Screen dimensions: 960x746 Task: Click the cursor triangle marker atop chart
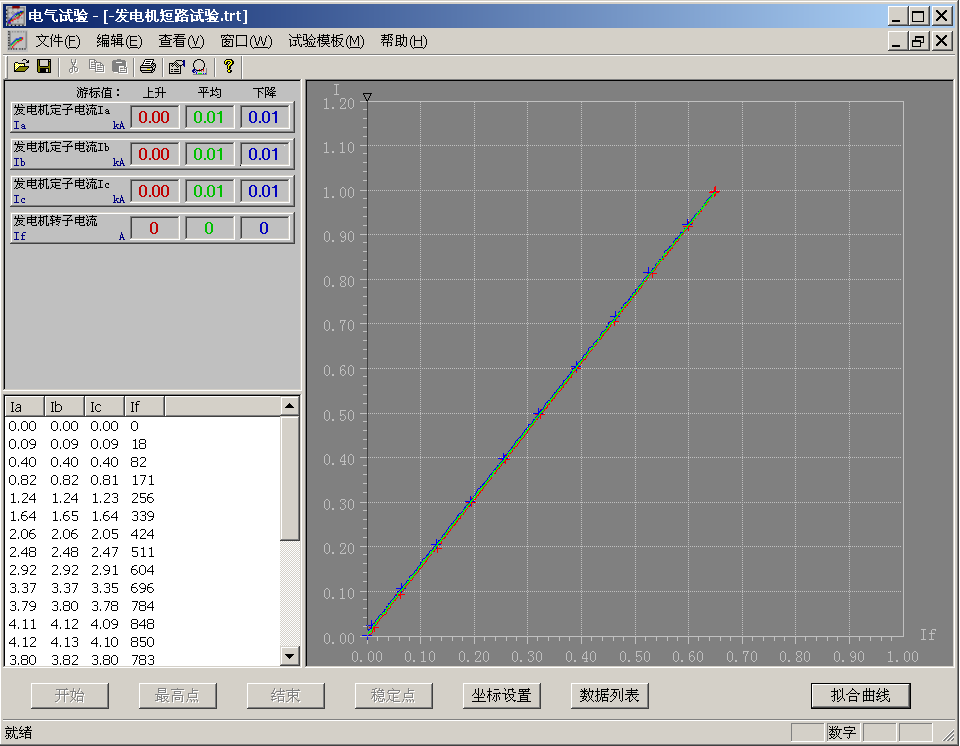[x=368, y=97]
